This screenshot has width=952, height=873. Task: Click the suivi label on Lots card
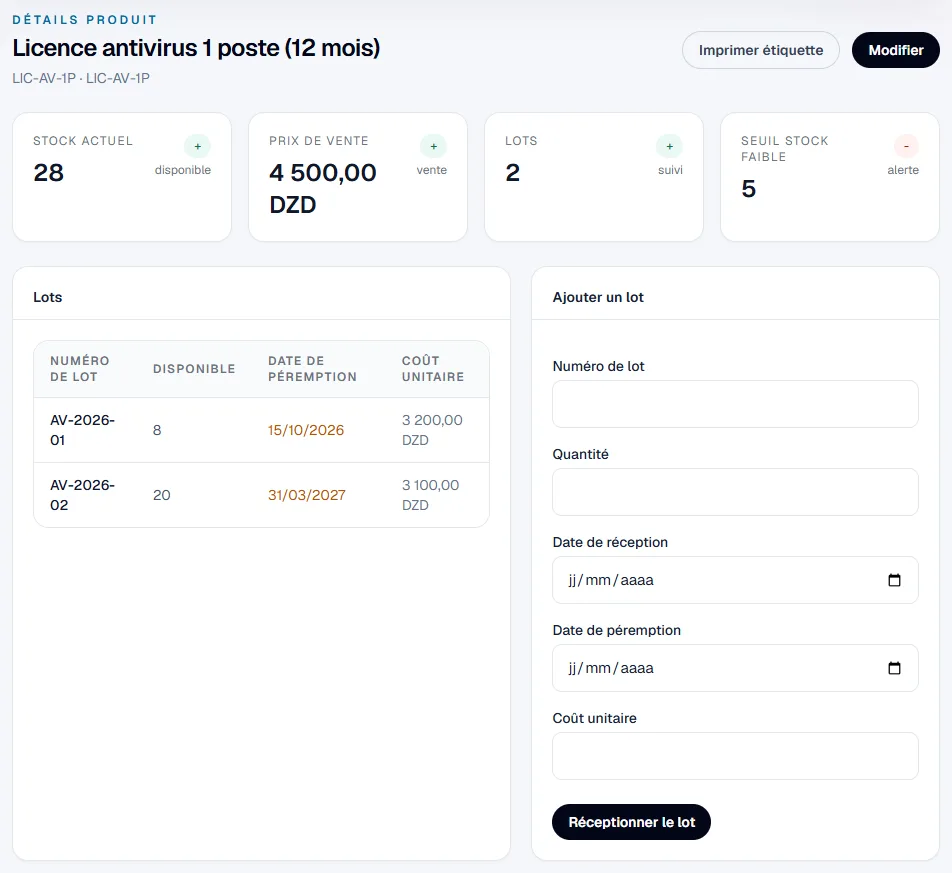tap(670, 170)
